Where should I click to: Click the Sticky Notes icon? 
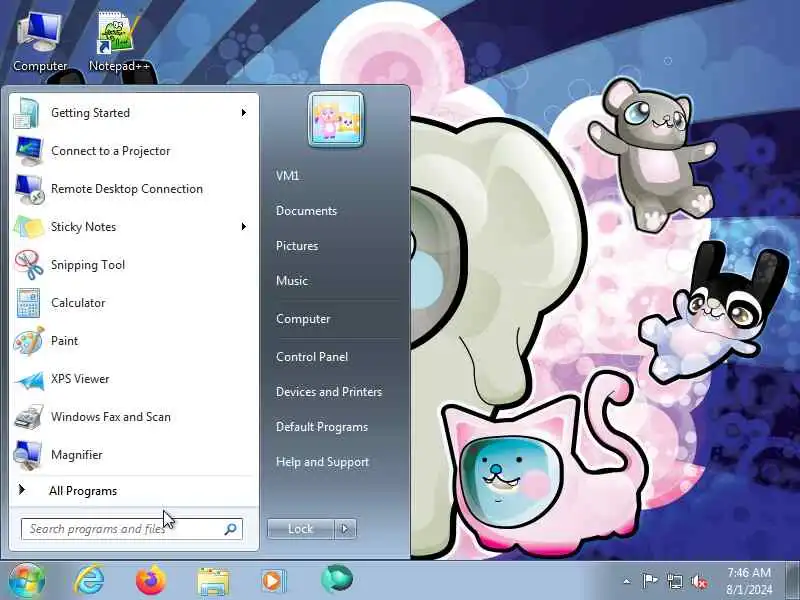click(x=29, y=227)
